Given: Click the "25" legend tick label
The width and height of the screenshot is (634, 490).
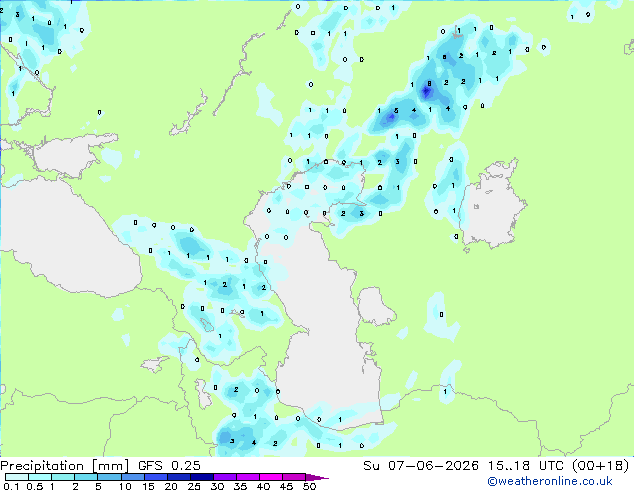Looking at the screenshot, I should [194, 486].
